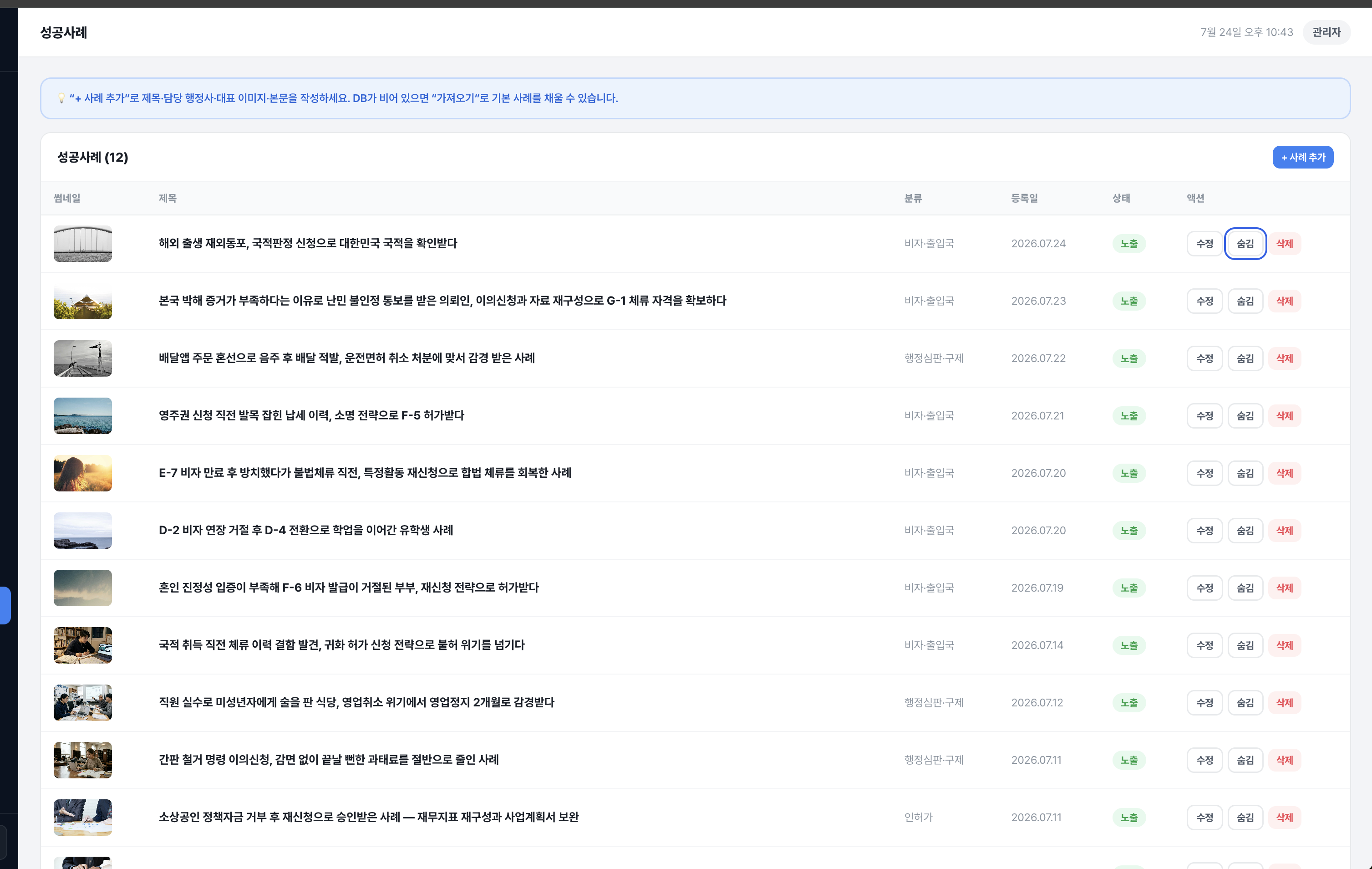
Task: Click 삭제 for the D-2 비자 연장 case
Action: click(1284, 530)
